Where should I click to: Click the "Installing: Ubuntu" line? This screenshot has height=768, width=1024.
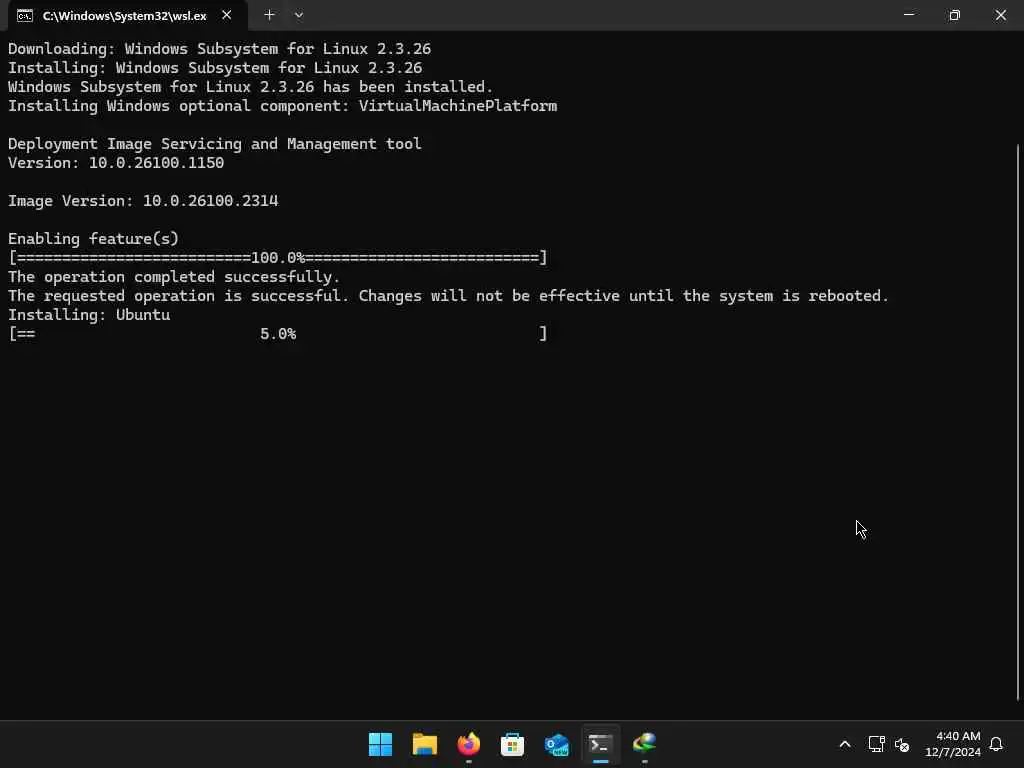[89, 315]
